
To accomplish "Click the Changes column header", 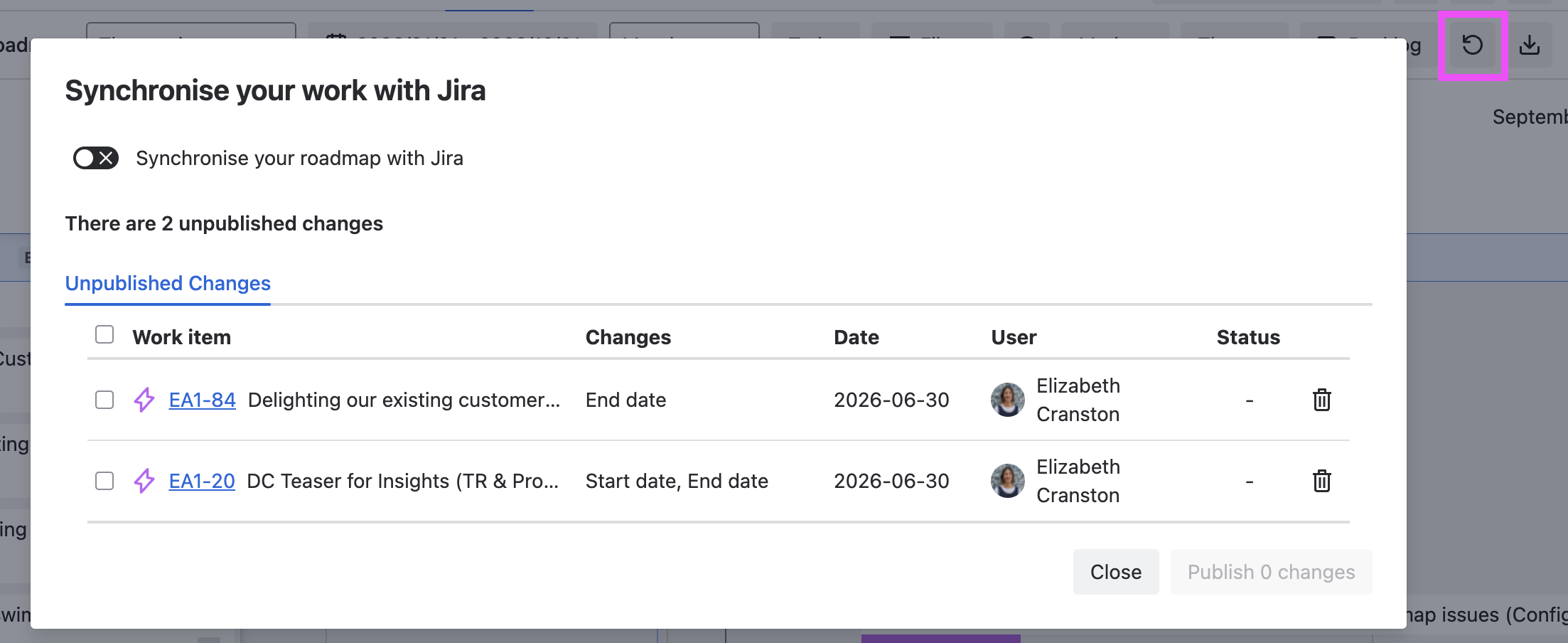I will point(628,337).
